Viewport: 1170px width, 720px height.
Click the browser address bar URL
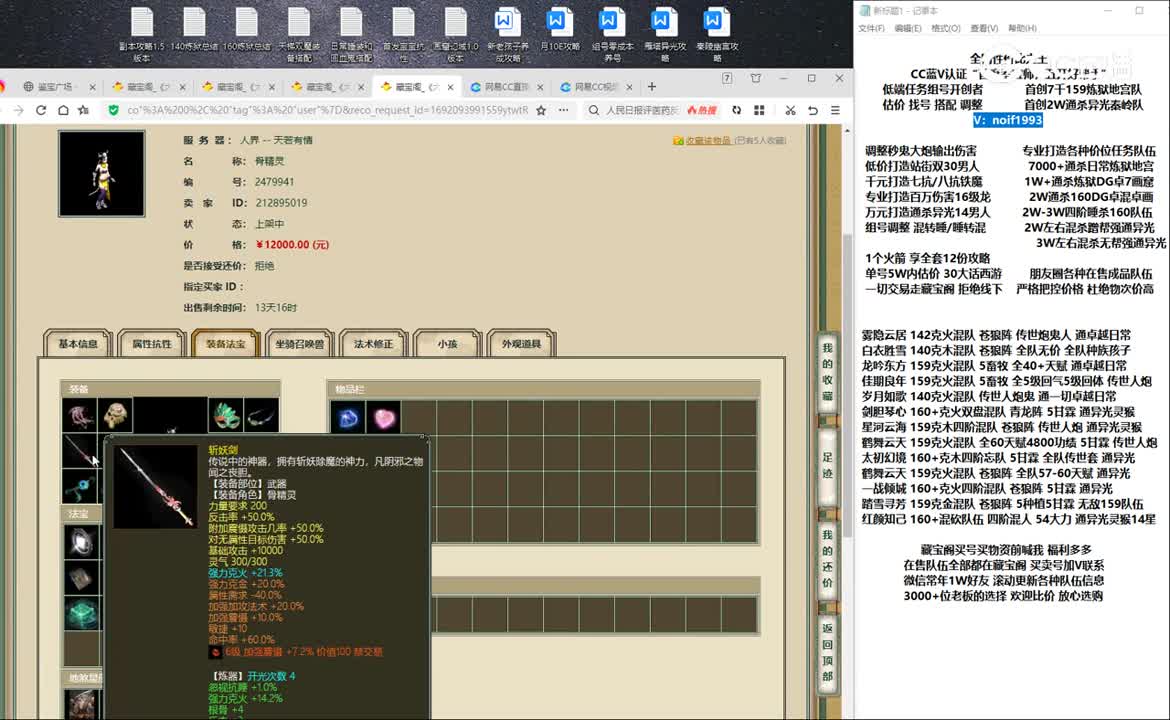point(327,110)
